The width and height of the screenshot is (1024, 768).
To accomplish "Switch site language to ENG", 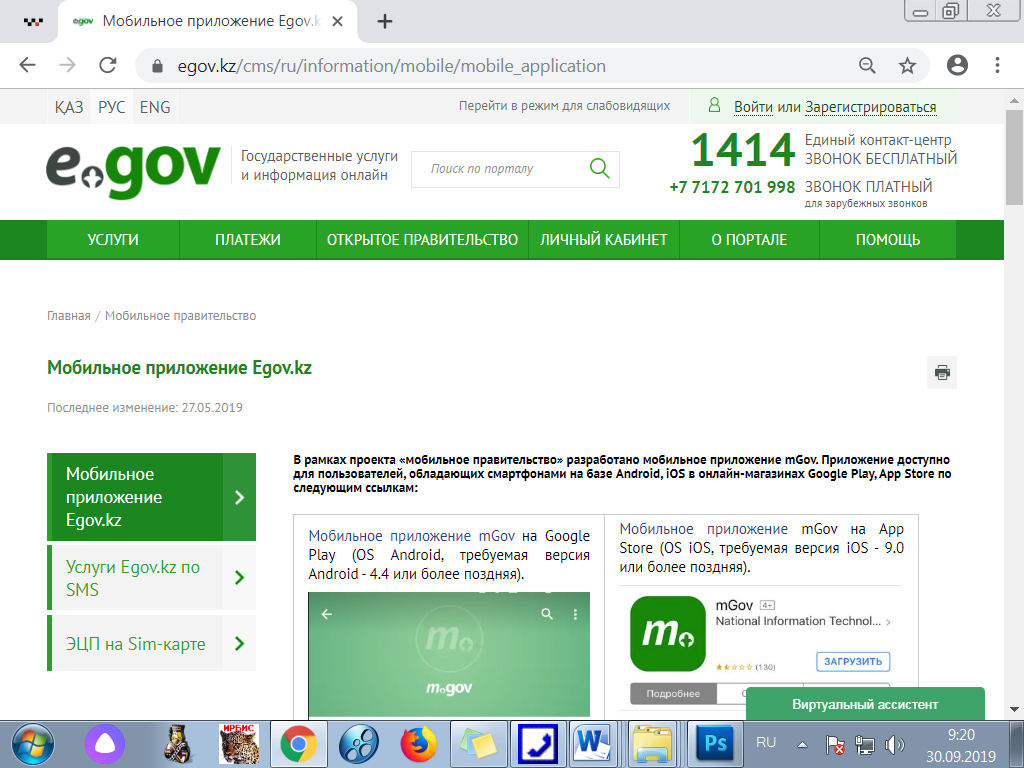I will pos(155,107).
